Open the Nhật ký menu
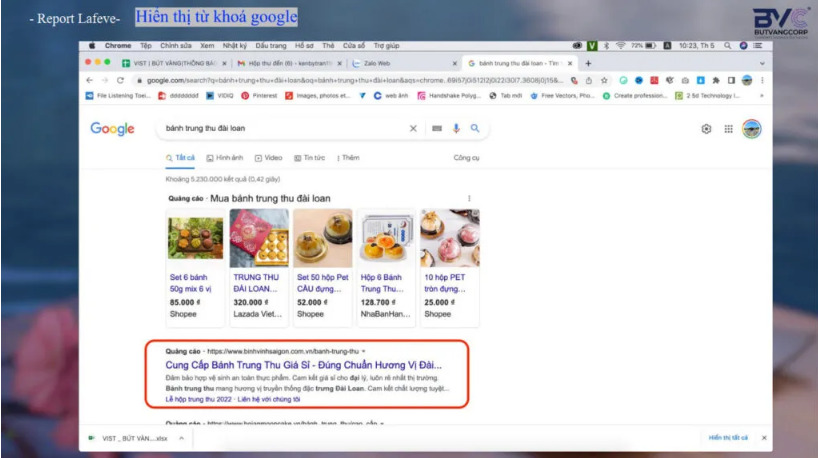 click(x=235, y=46)
